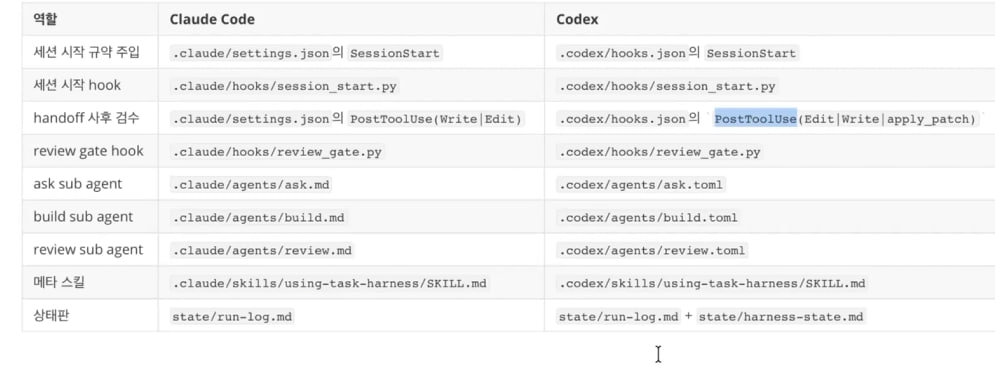The height and width of the screenshot is (365, 995).
Task: Click .claude/hooks/review_gate.py path
Action: tap(277, 152)
